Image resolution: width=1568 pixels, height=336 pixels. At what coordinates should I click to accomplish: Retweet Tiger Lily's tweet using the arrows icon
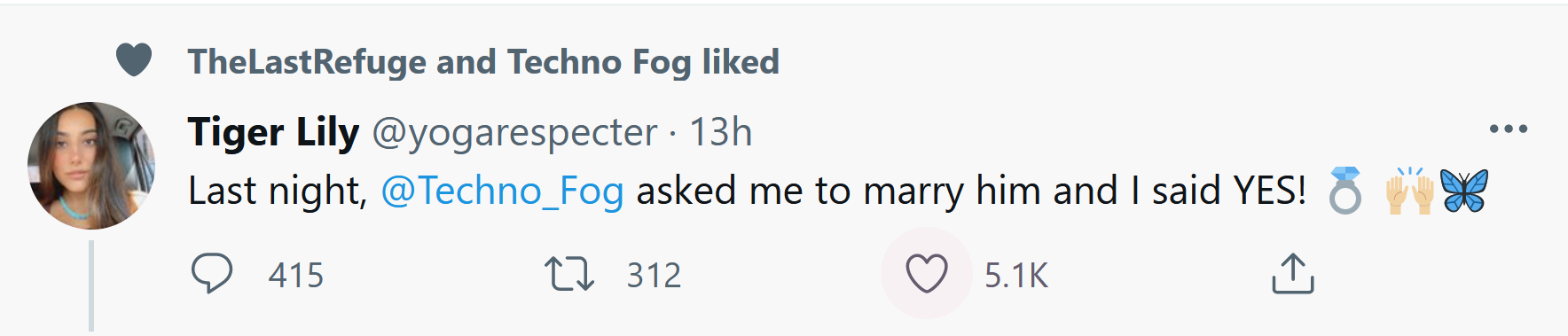click(568, 274)
